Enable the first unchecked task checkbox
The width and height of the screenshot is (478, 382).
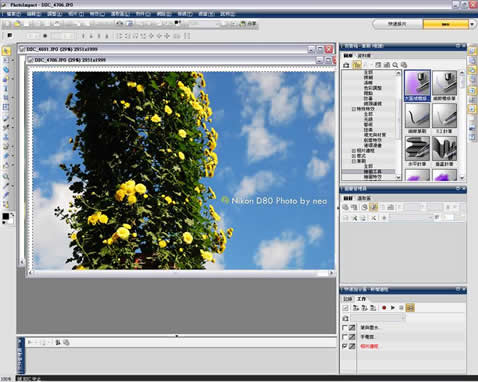coord(345,328)
